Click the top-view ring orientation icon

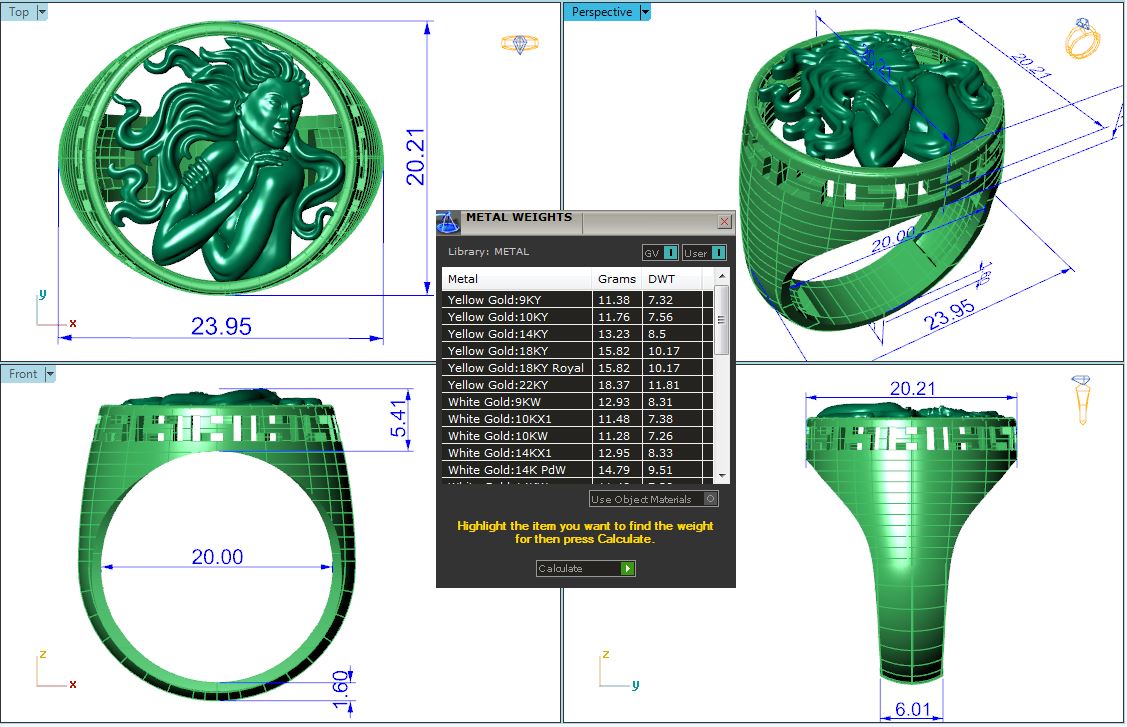(519, 44)
